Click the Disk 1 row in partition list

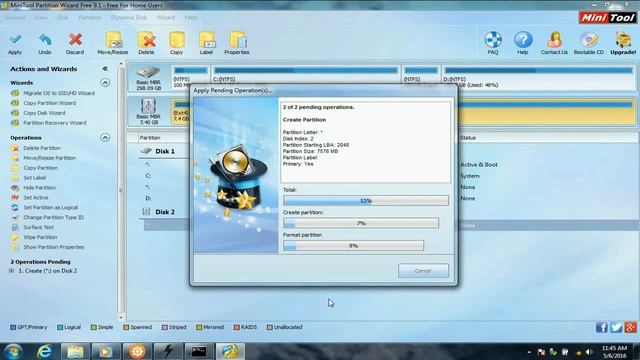click(x=165, y=151)
